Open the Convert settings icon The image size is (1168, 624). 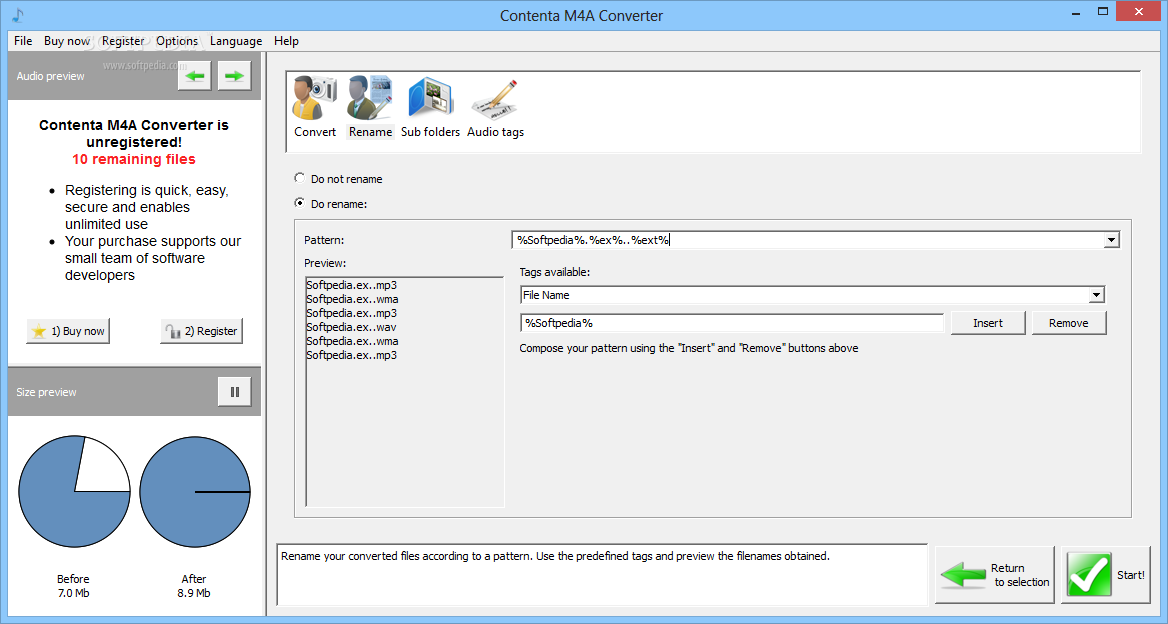[x=314, y=107]
